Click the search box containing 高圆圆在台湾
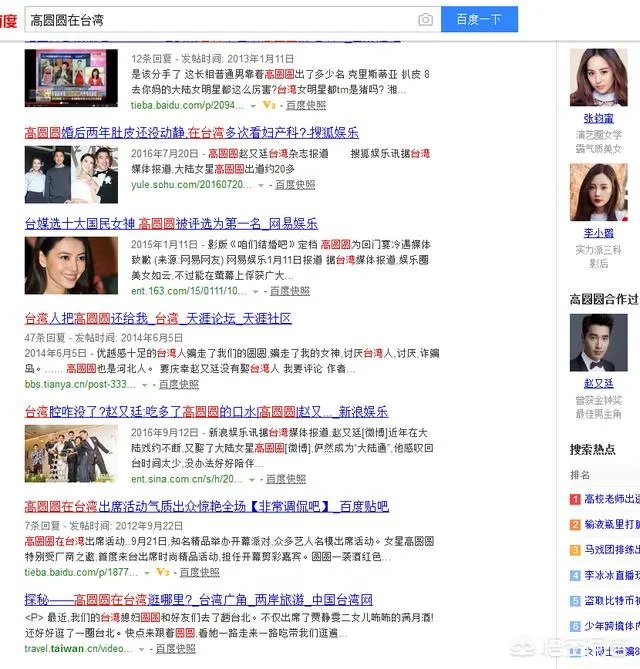Viewport: 640px width, 669px height. coord(233,20)
